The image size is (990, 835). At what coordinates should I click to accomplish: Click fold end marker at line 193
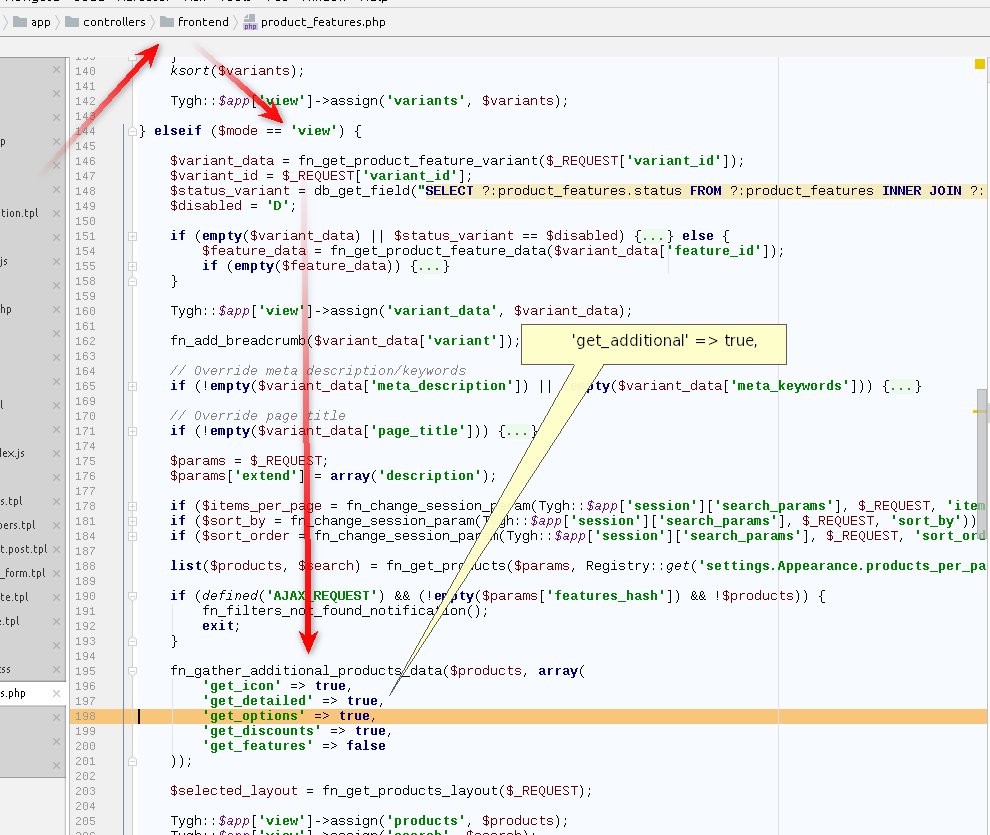tap(133, 641)
